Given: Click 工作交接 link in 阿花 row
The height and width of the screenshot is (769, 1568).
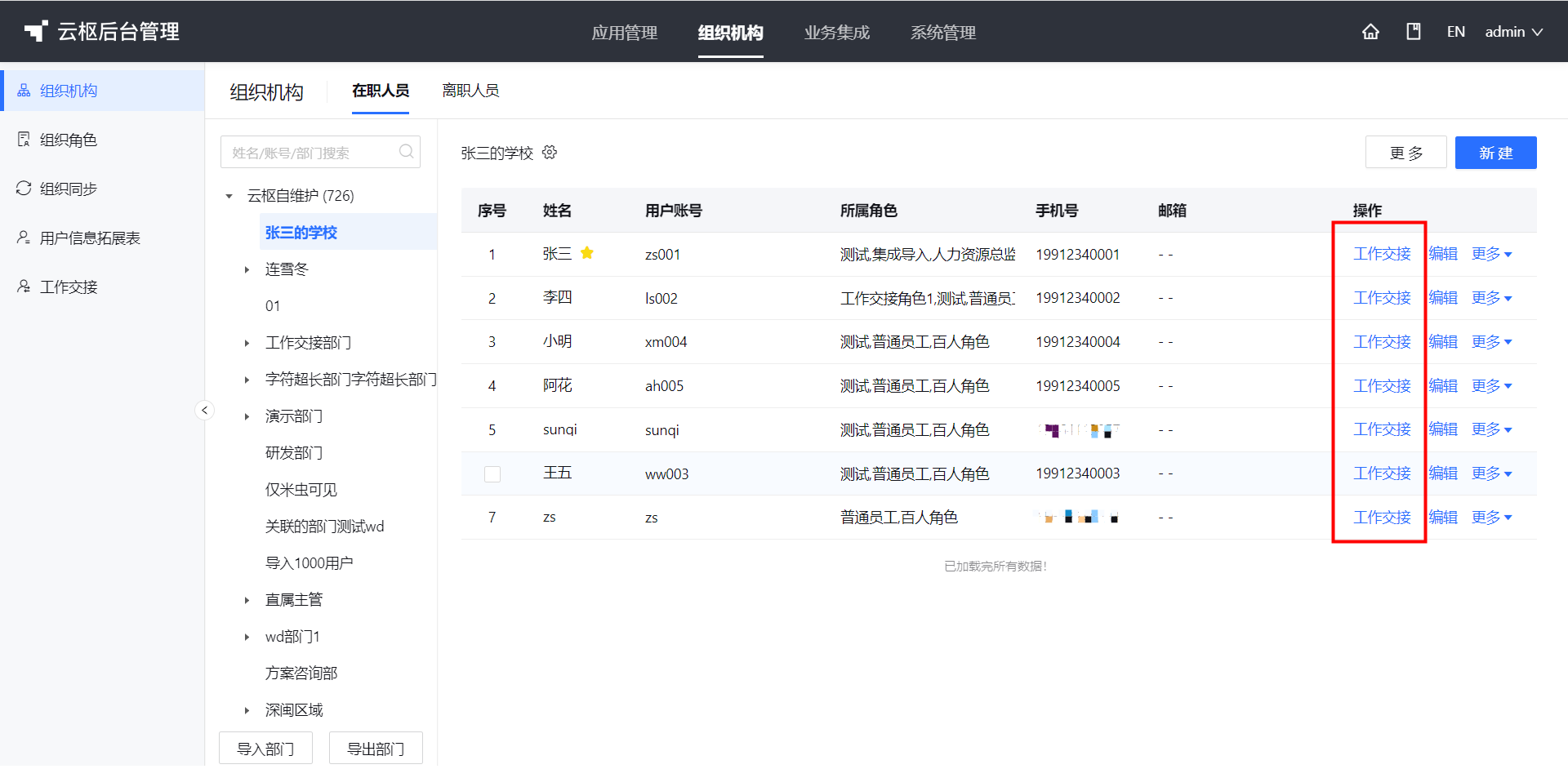Looking at the screenshot, I should pyautogui.click(x=1382, y=386).
